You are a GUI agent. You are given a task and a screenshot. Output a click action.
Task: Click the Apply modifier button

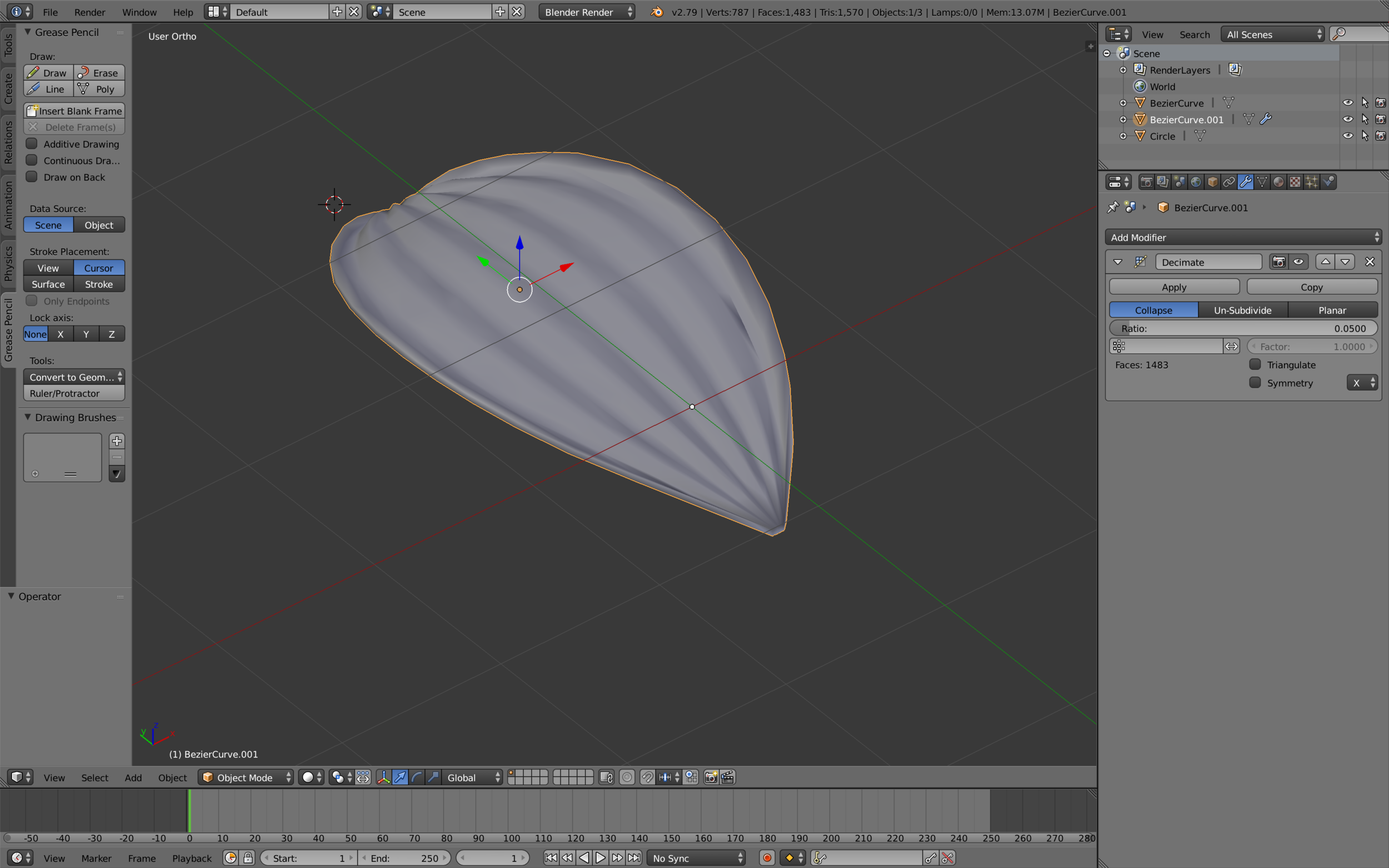(1173, 287)
